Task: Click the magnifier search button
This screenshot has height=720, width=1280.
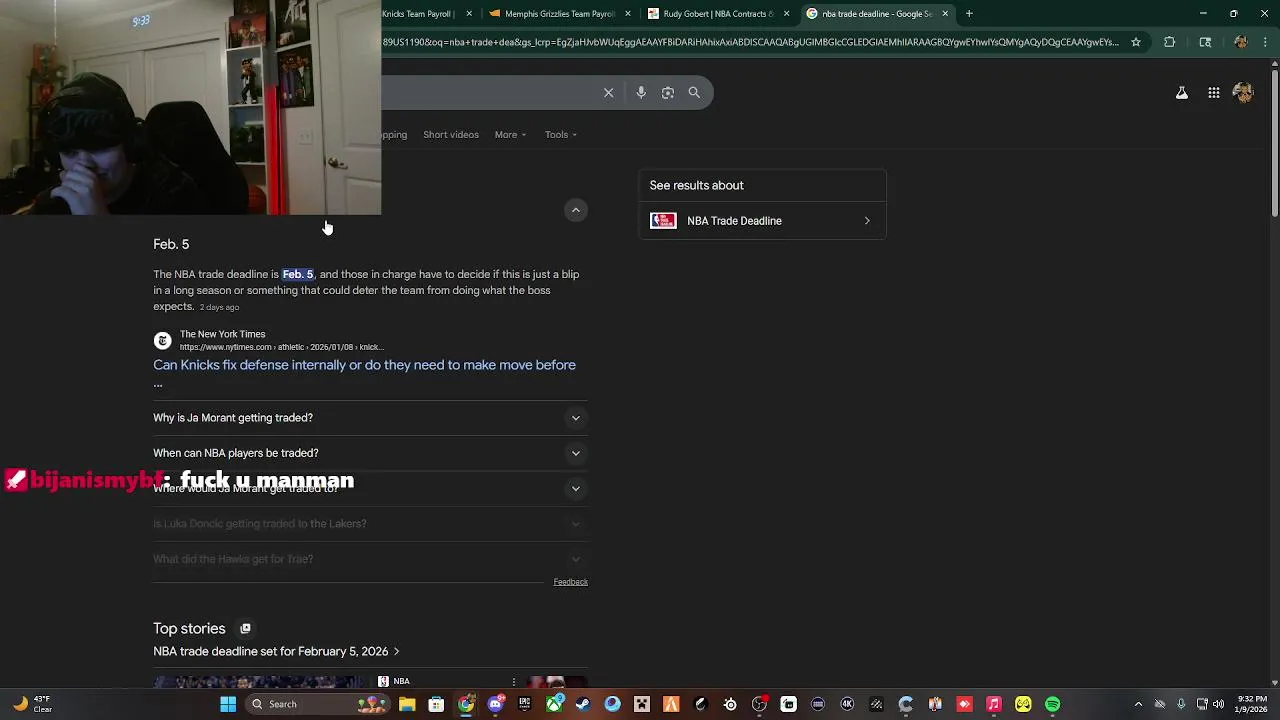Action: (694, 93)
